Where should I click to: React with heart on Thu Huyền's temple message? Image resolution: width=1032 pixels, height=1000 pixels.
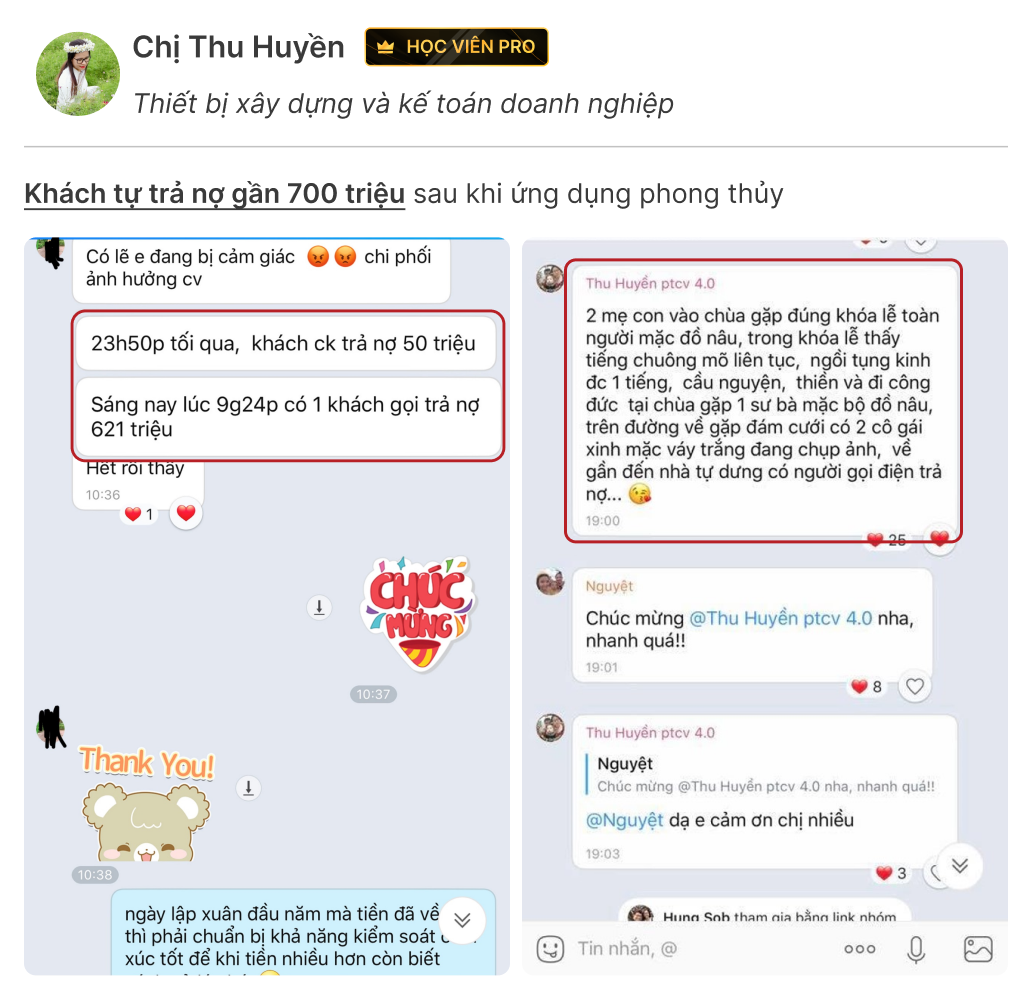point(940,539)
